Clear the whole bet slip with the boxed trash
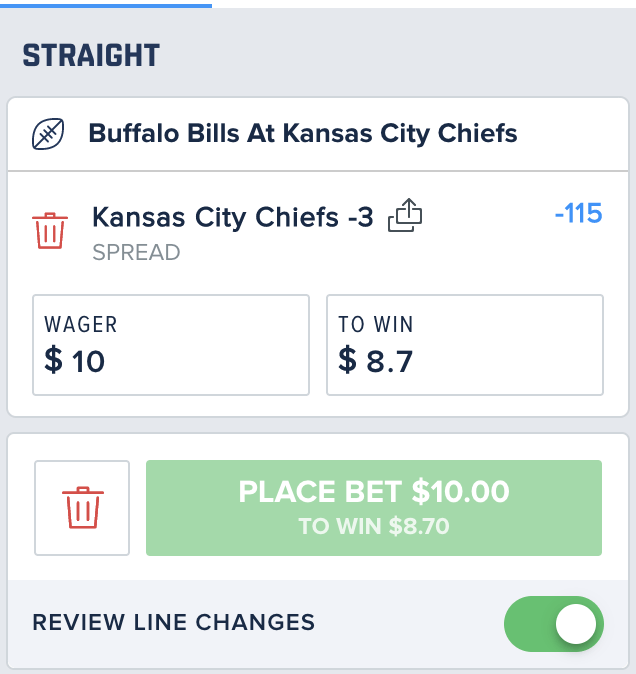This screenshot has width=636, height=674. (82, 508)
